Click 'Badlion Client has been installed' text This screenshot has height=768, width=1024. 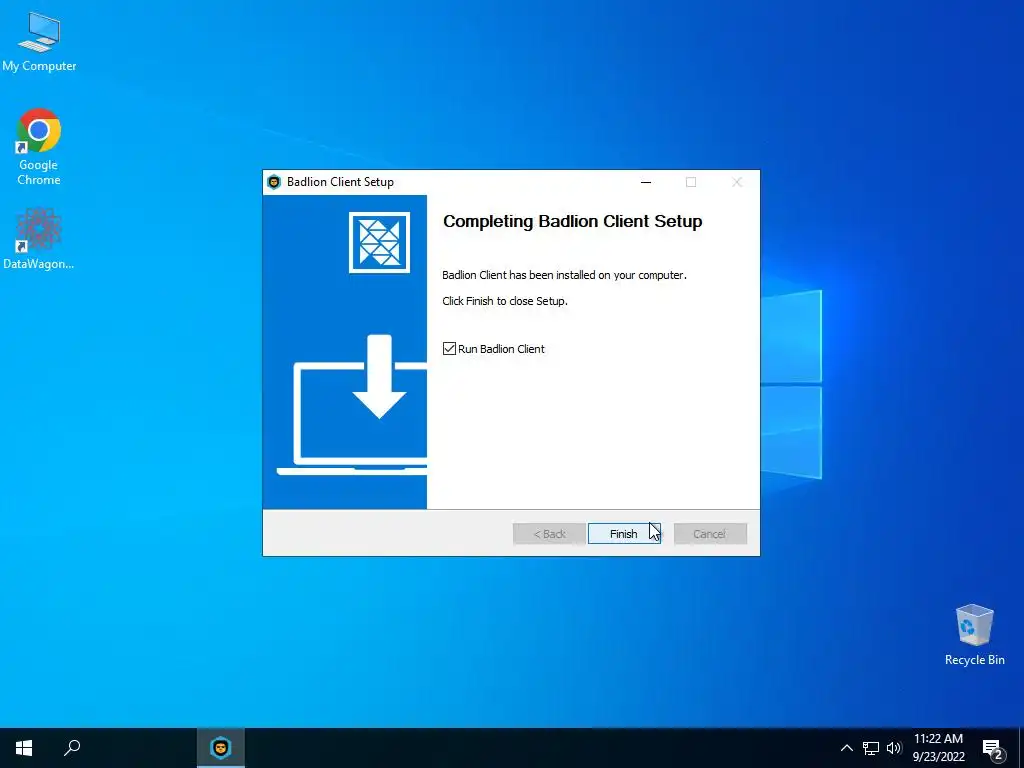tap(564, 275)
